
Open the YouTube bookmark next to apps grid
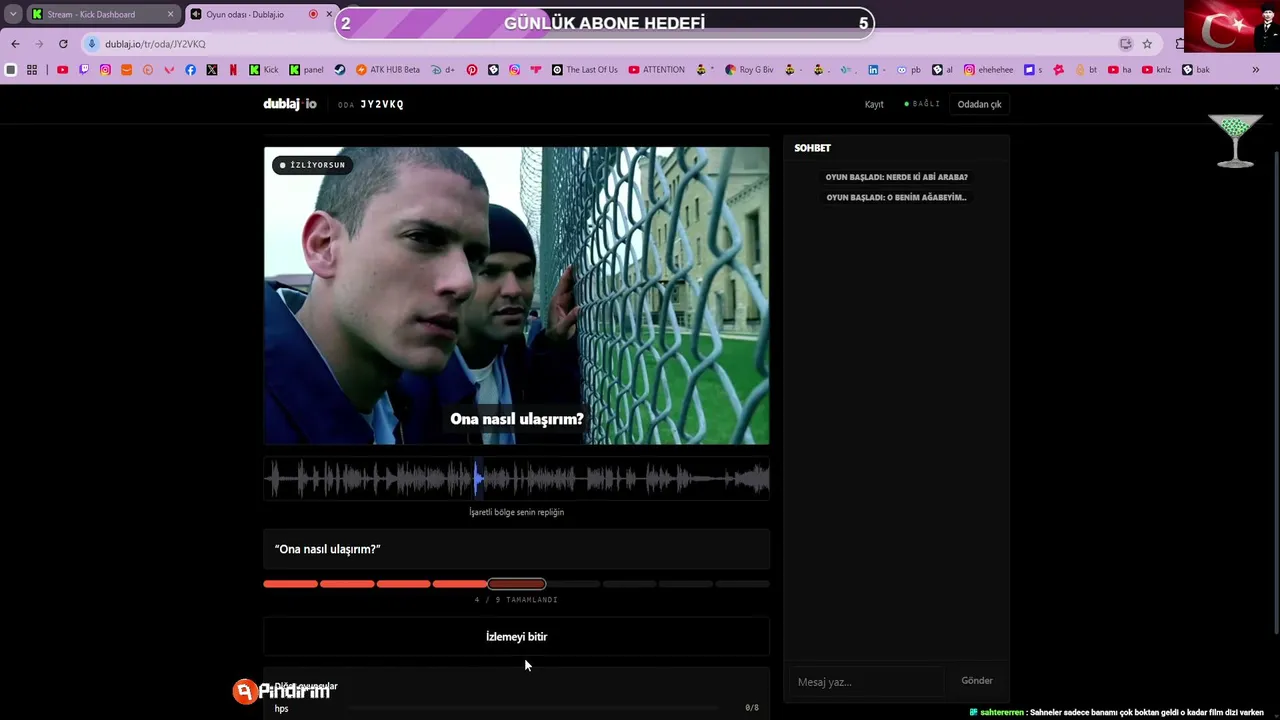62,70
